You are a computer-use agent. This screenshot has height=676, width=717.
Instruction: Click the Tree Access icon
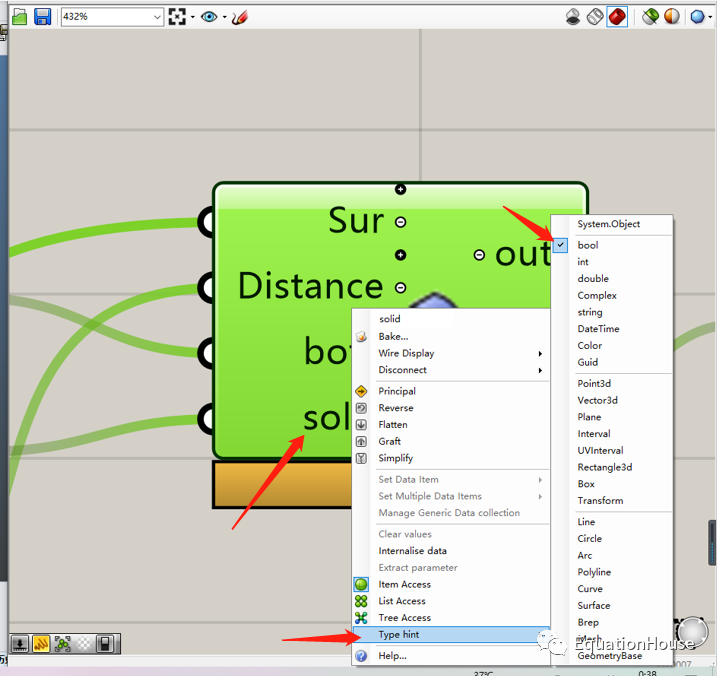361,618
